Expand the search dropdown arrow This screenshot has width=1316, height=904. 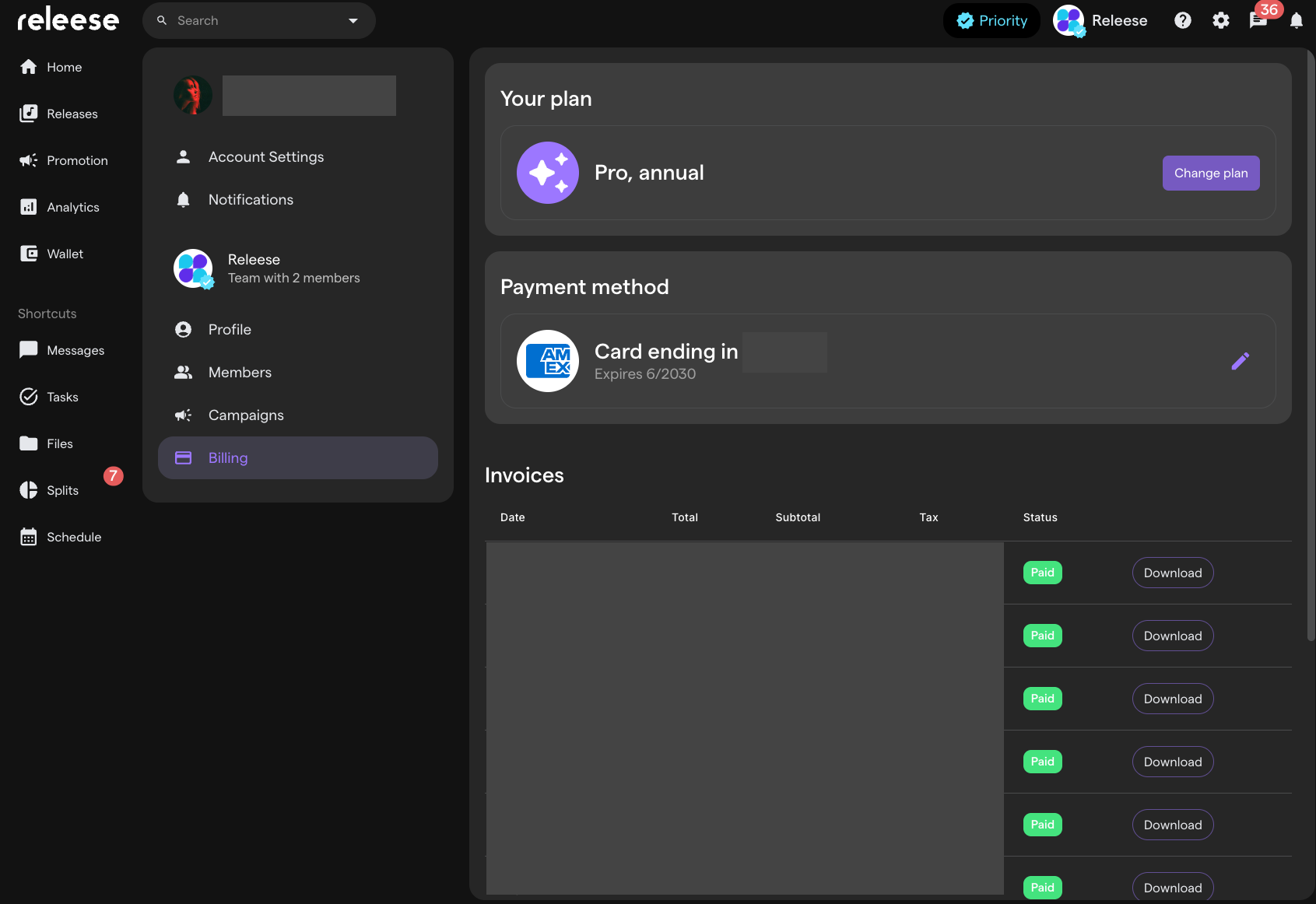point(353,21)
